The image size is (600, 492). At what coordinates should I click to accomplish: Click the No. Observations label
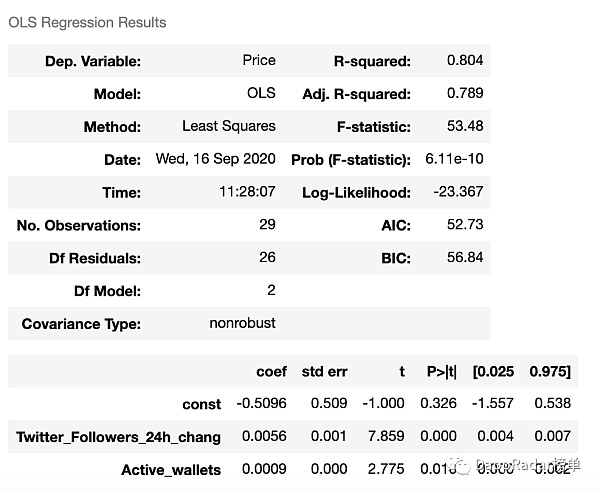tap(79, 225)
